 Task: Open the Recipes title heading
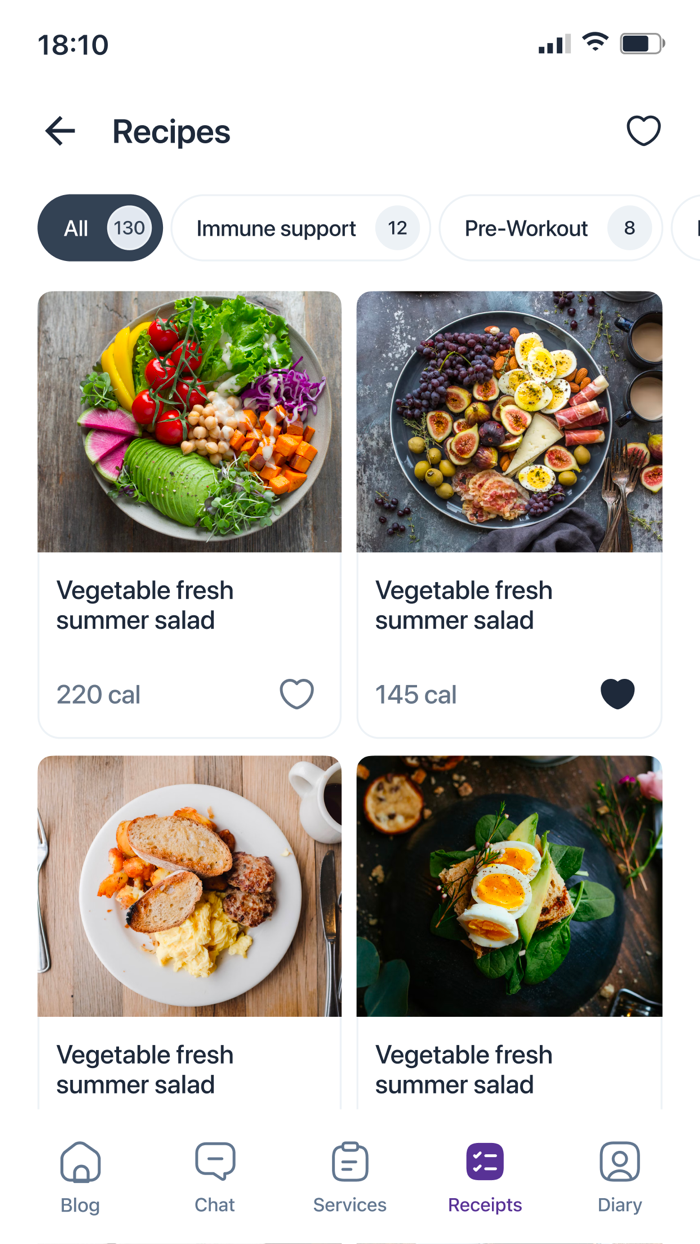pos(171,131)
